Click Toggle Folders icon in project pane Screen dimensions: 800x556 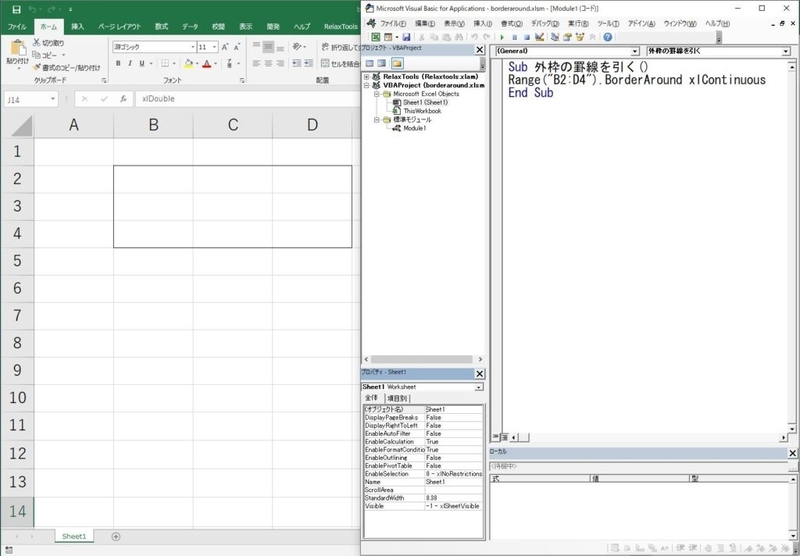(397, 63)
